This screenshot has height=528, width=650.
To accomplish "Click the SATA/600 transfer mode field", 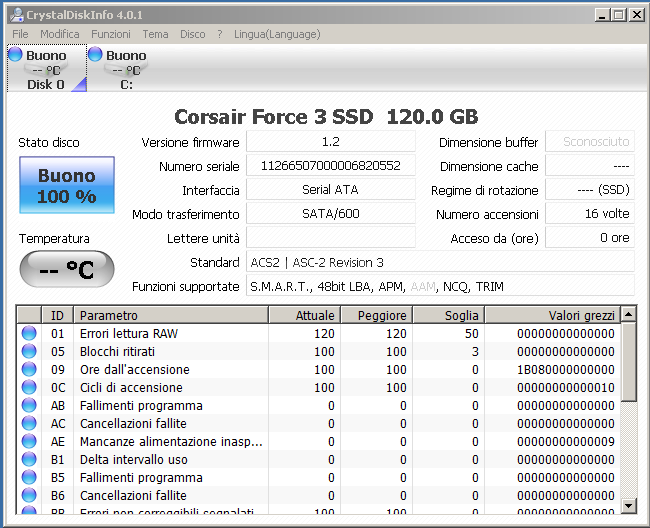I will coord(331,214).
